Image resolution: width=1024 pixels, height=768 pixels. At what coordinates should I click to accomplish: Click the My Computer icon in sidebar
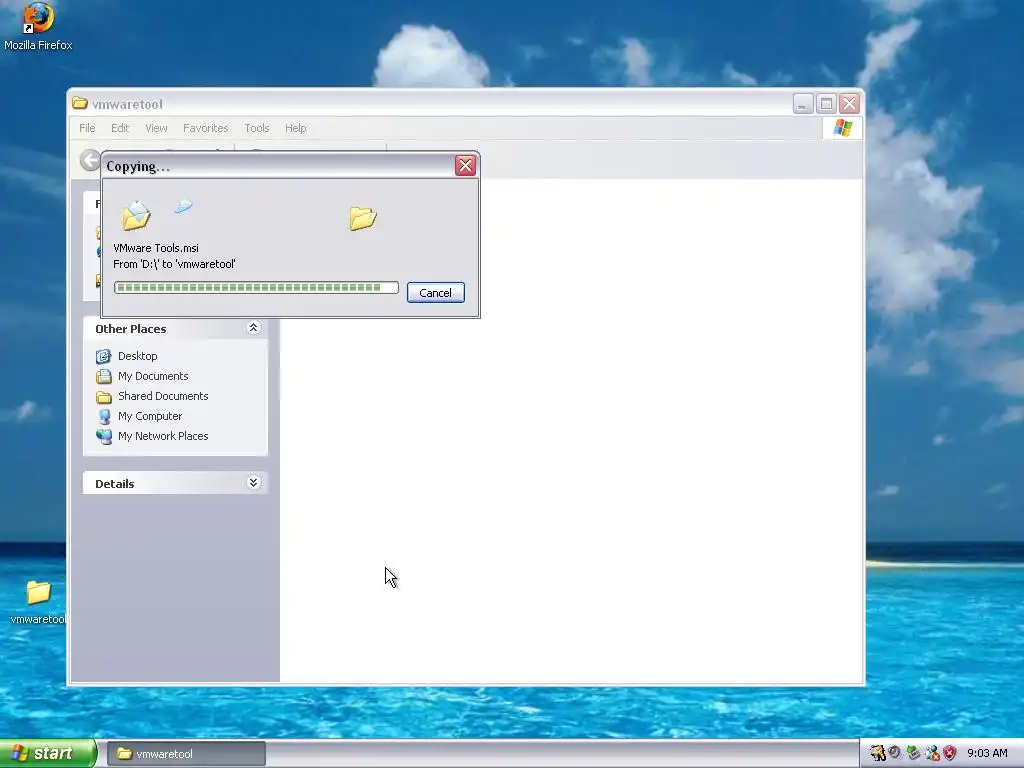103,417
